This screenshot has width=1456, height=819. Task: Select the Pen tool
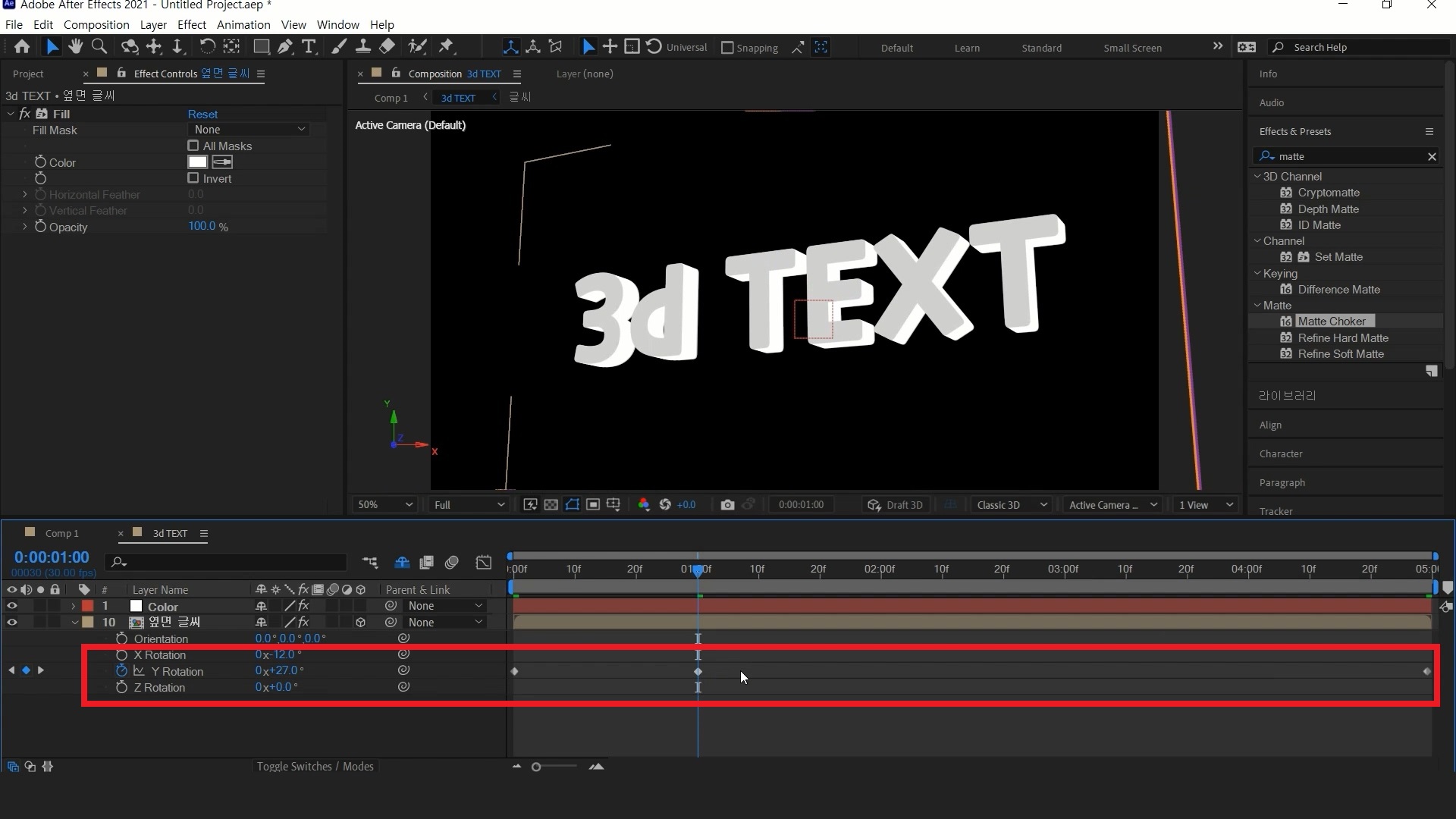[285, 47]
